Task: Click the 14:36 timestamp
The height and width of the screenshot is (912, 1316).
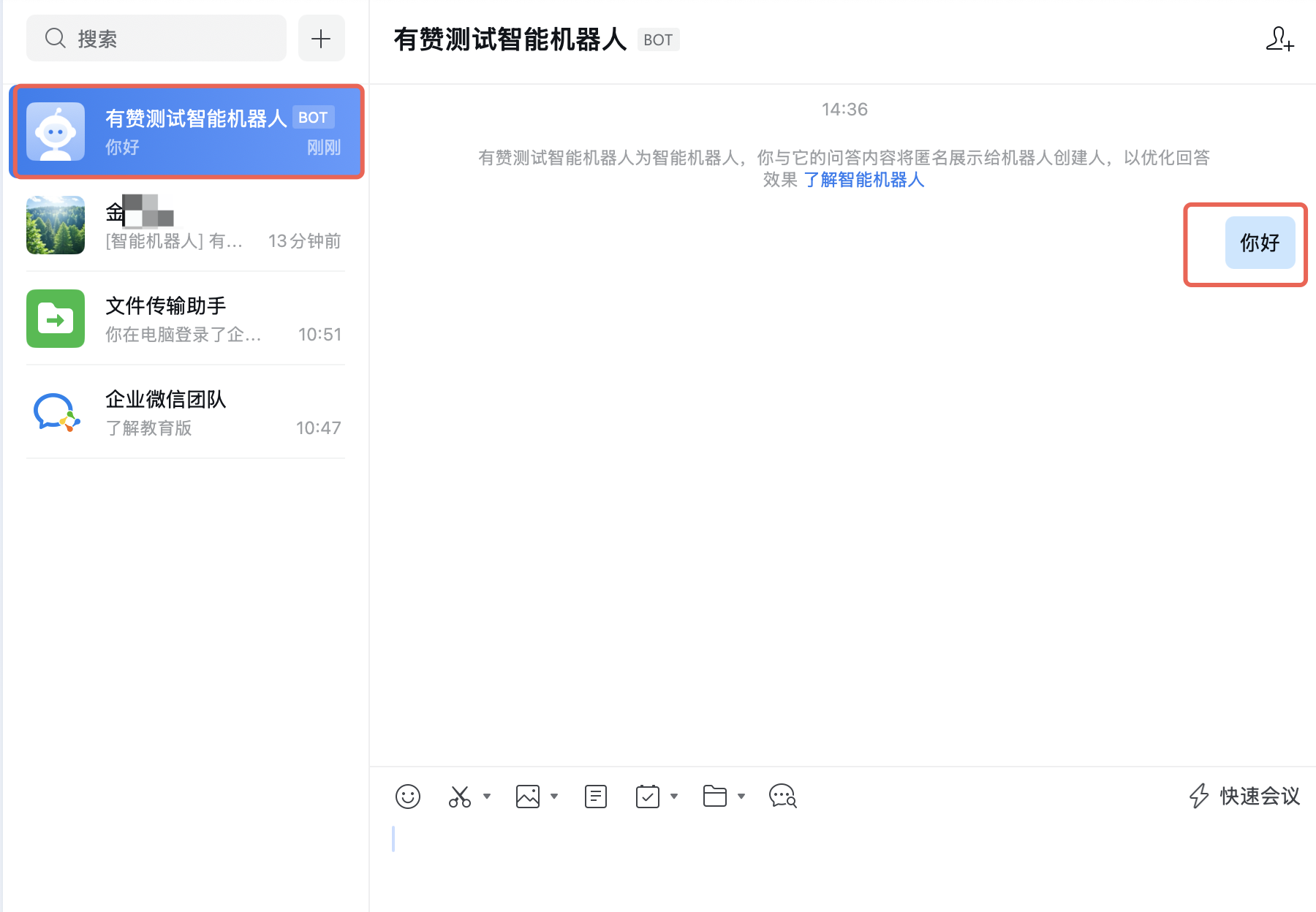Action: point(844,110)
